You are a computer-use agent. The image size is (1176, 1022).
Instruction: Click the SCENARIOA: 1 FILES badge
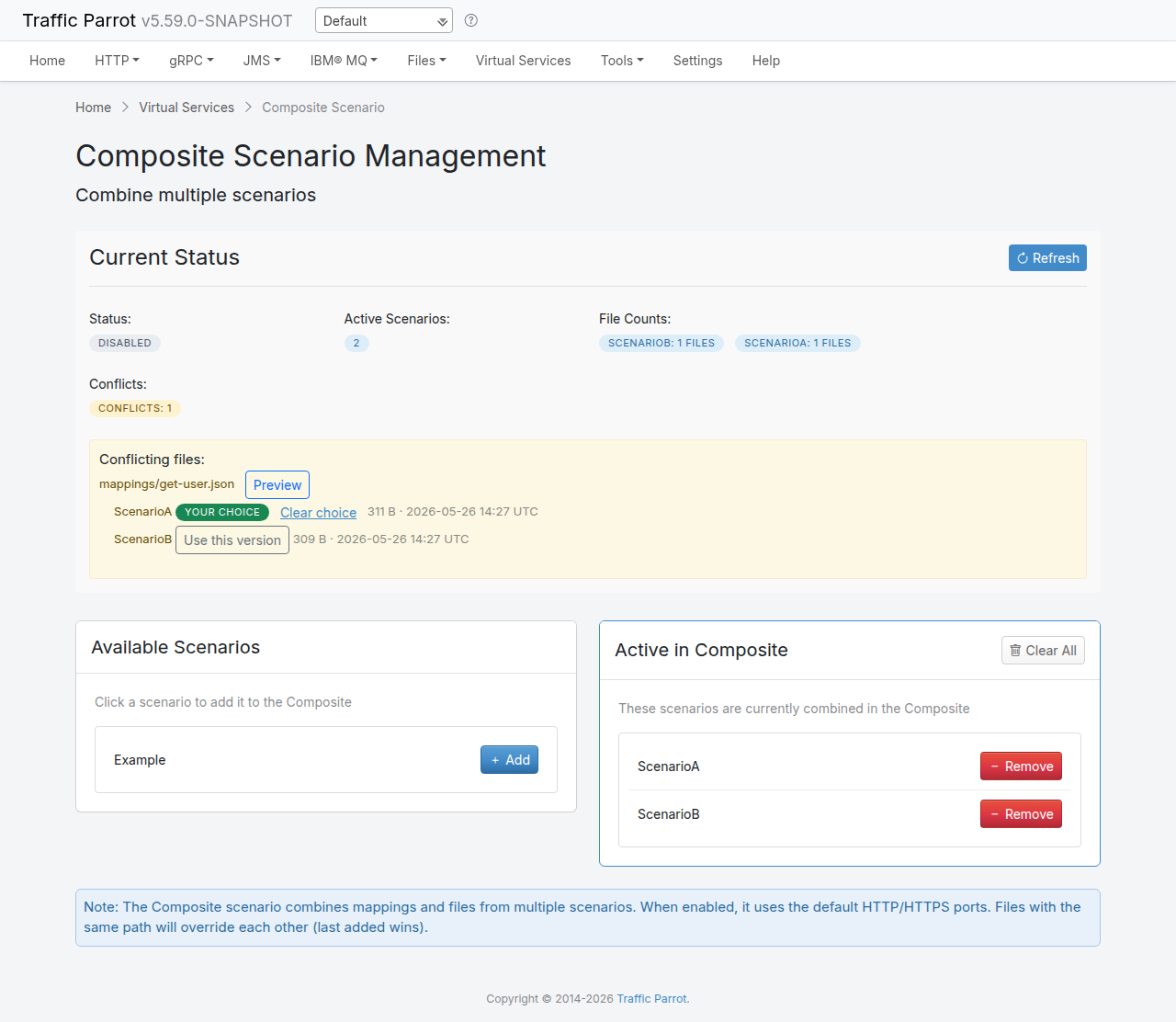click(797, 343)
